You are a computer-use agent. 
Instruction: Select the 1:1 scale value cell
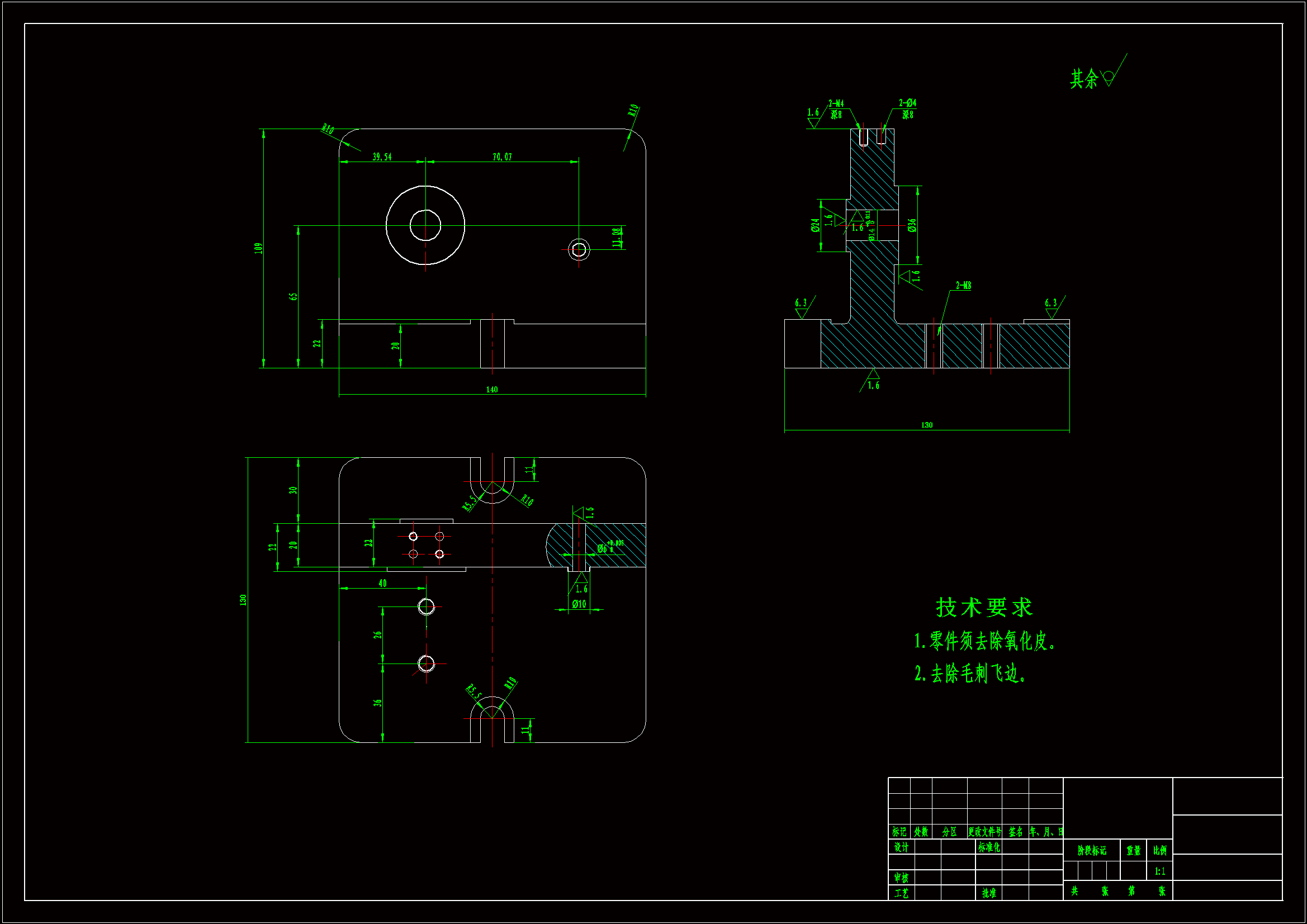click(x=1159, y=871)
